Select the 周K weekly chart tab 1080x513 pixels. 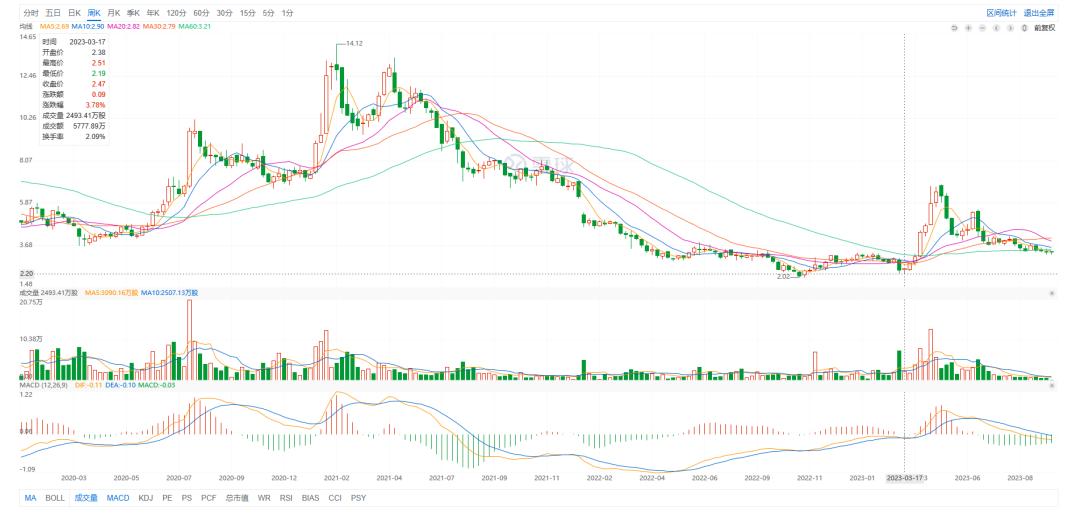pyautogui.click(x=94, y=13)
